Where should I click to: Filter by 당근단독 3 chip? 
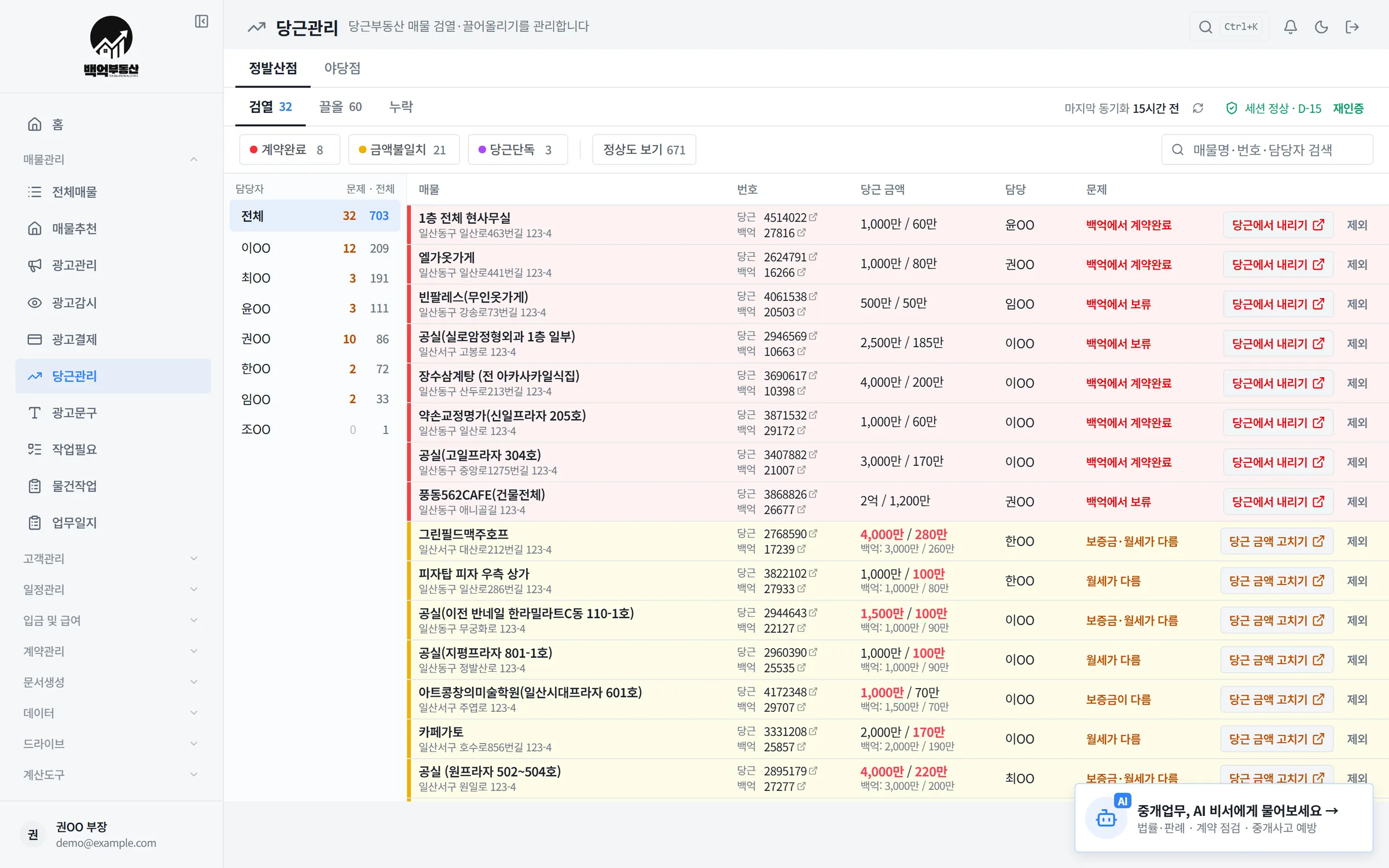coord(517,150)
